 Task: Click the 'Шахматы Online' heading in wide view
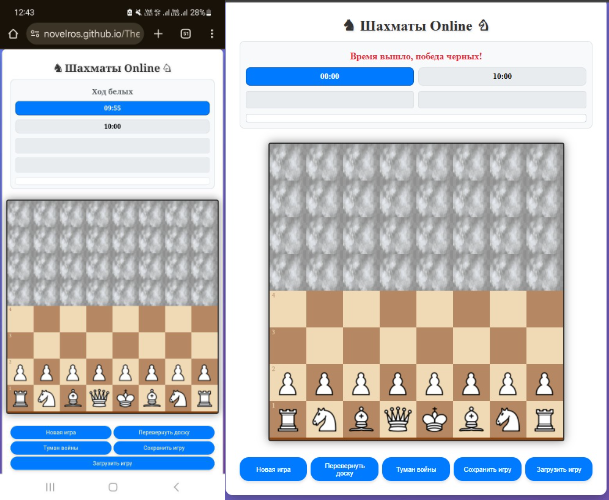pos(416,26)
